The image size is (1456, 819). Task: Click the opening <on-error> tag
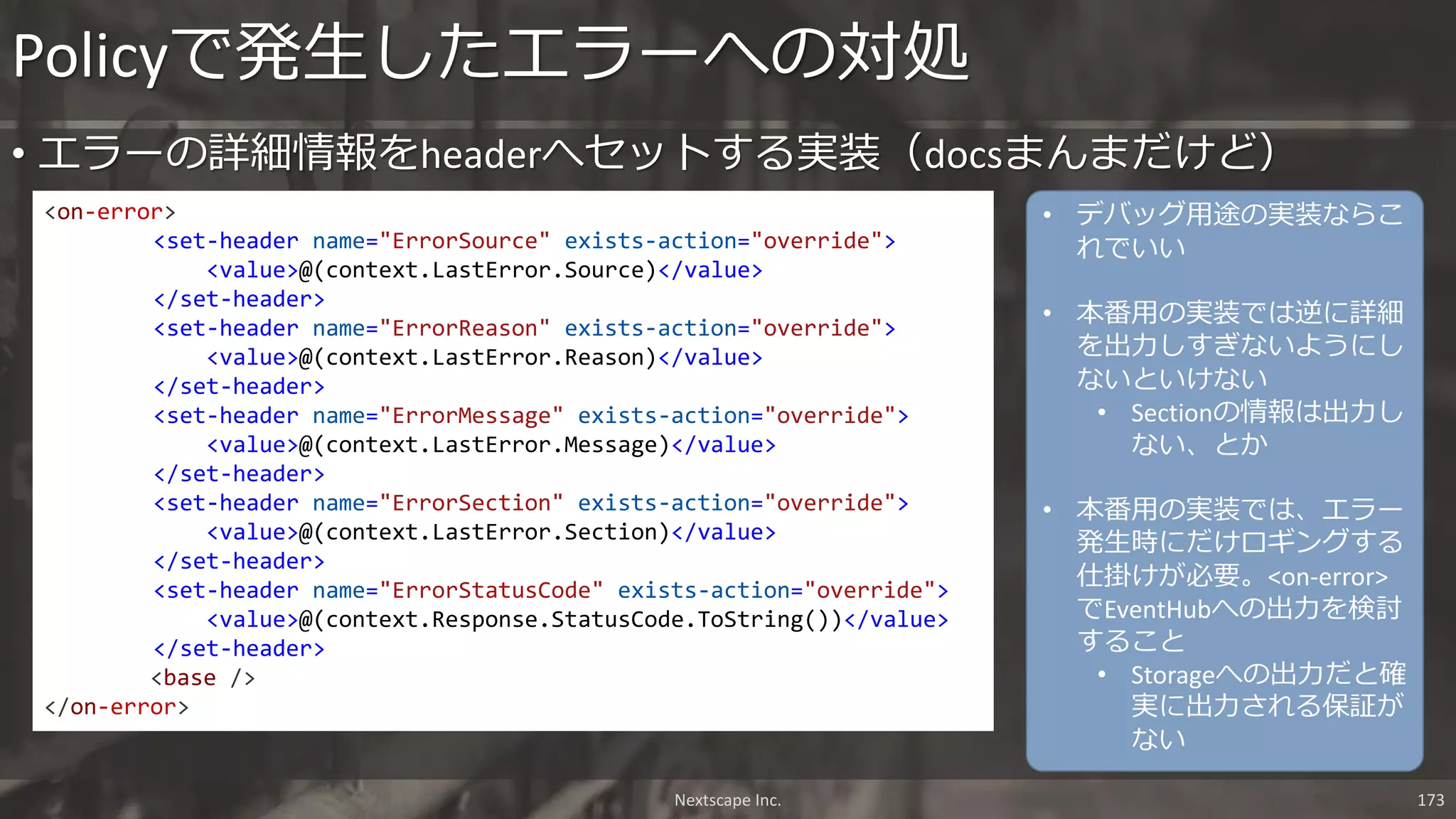click(109, 212)
